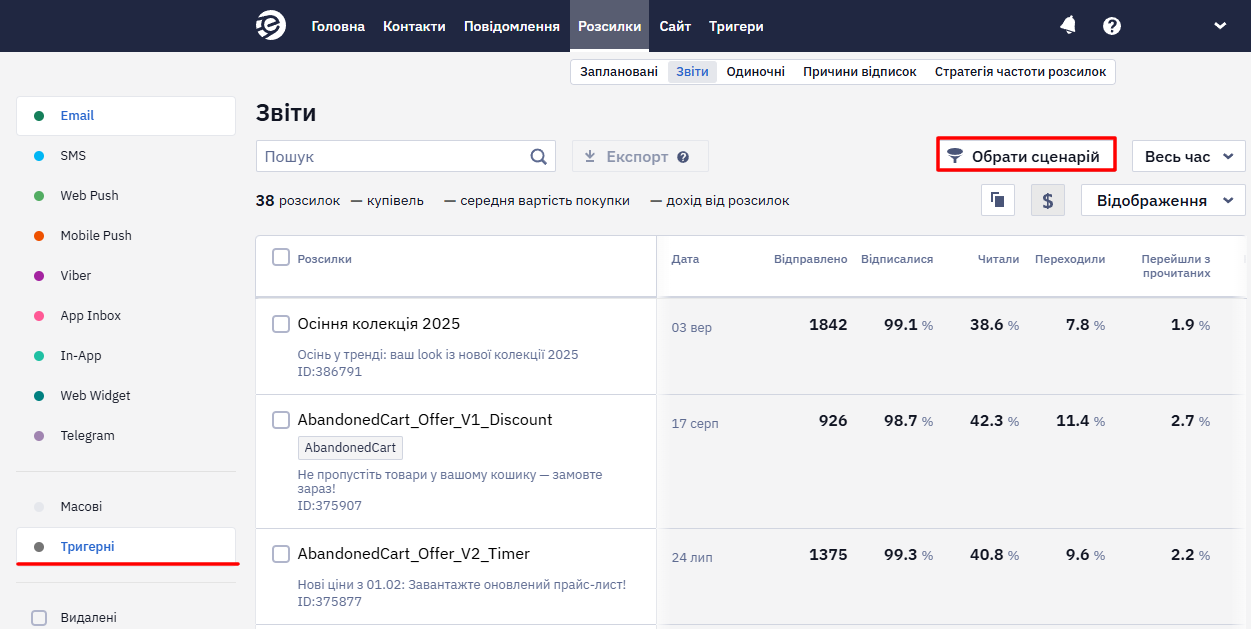Open Головна in top navigation
The width and height of the screenshot is (1251, 629).
tap(338, 26)
